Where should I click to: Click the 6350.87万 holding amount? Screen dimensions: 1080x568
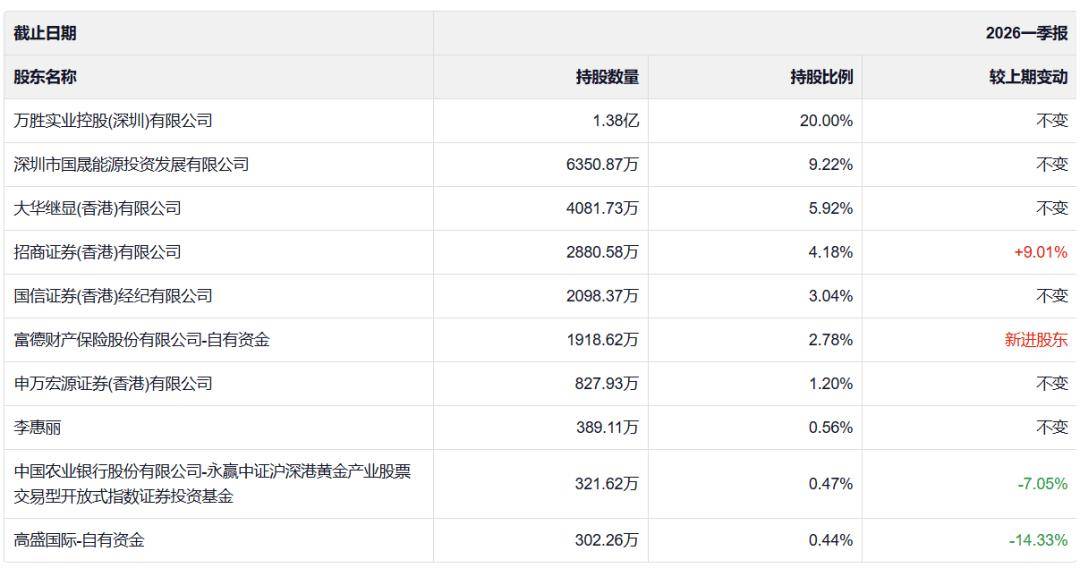[x=603, y=165]
